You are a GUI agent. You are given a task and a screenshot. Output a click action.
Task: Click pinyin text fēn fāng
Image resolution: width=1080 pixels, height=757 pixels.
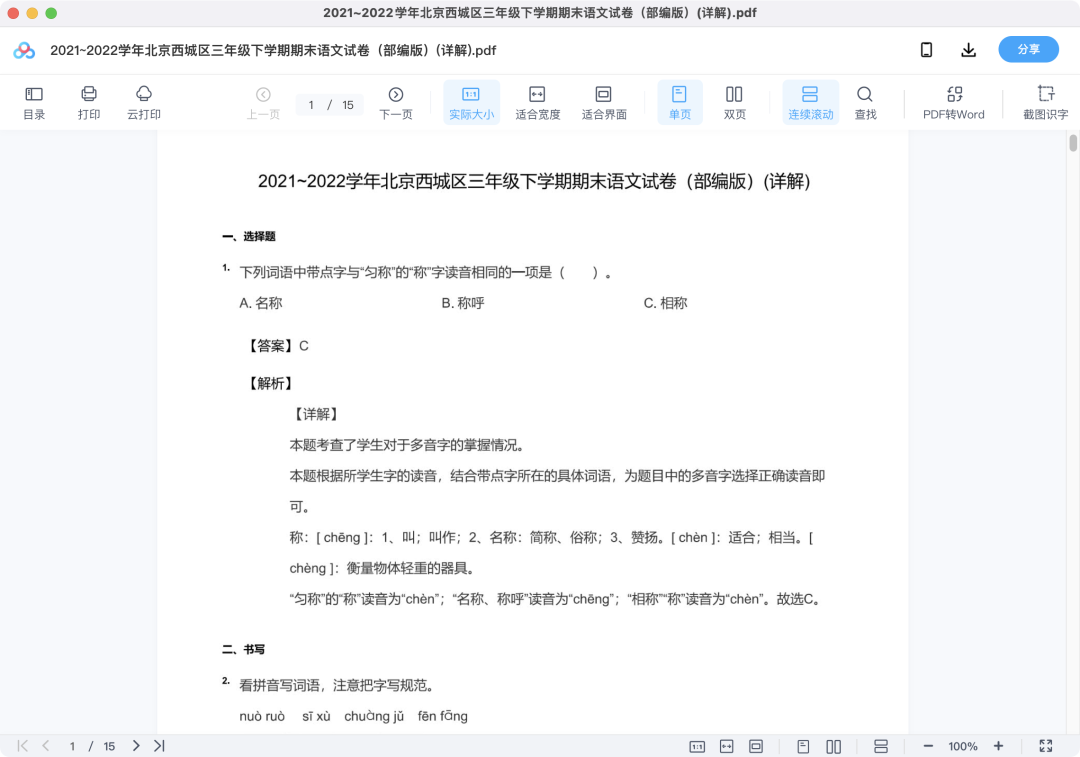[x=442, y=716]
